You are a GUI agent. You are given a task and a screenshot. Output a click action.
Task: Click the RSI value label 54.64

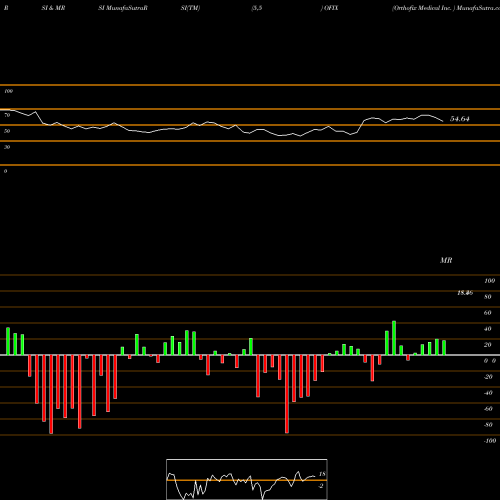click(x=460, y=119)
